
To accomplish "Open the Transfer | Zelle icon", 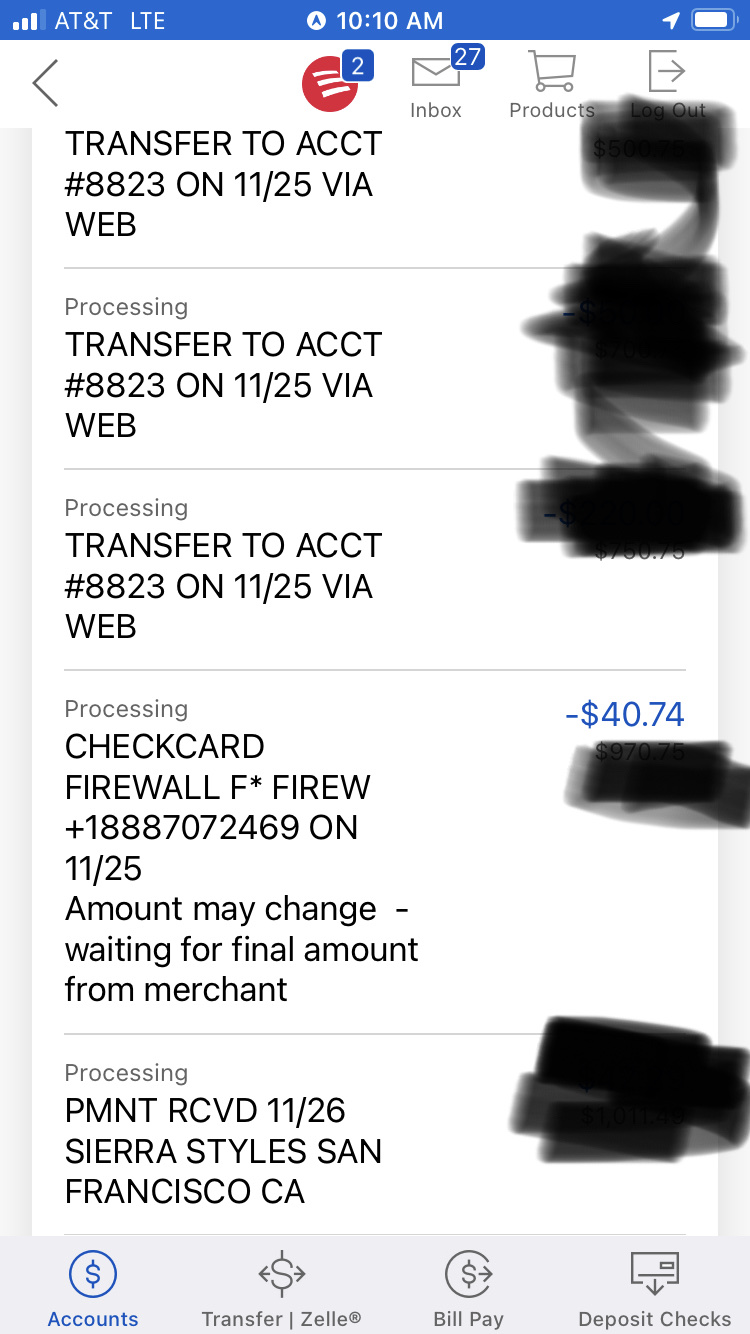I will point(281,1274).
